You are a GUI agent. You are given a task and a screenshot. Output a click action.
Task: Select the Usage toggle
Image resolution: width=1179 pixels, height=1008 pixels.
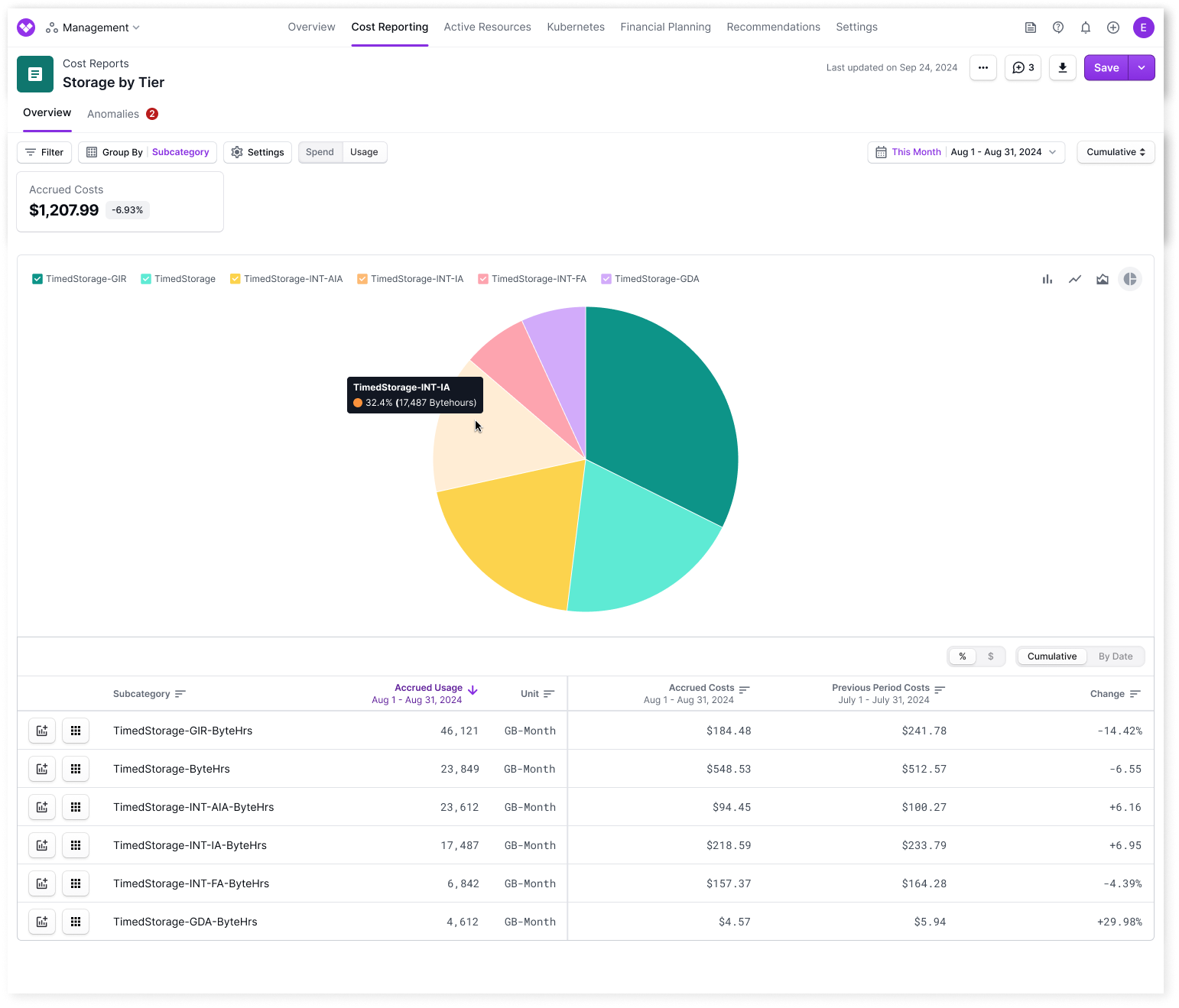[364, 152]
